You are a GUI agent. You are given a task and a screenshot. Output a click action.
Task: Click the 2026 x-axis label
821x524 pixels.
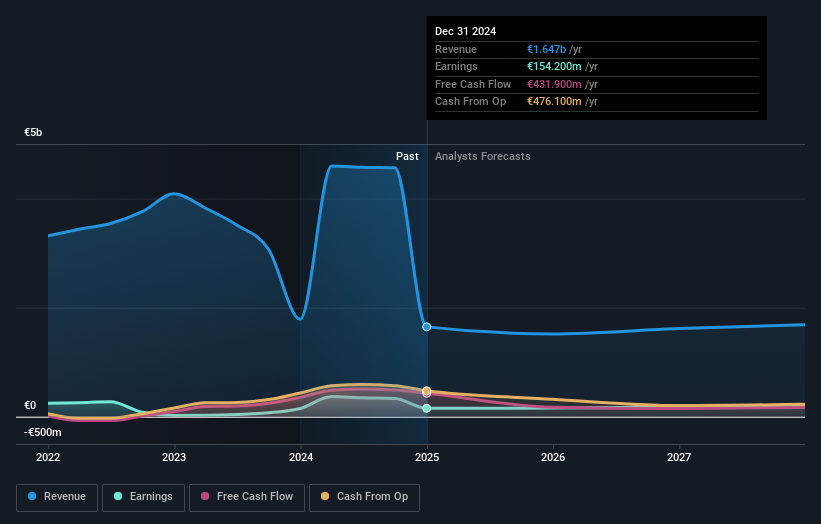pyautogui.click(x=553, y=457)
